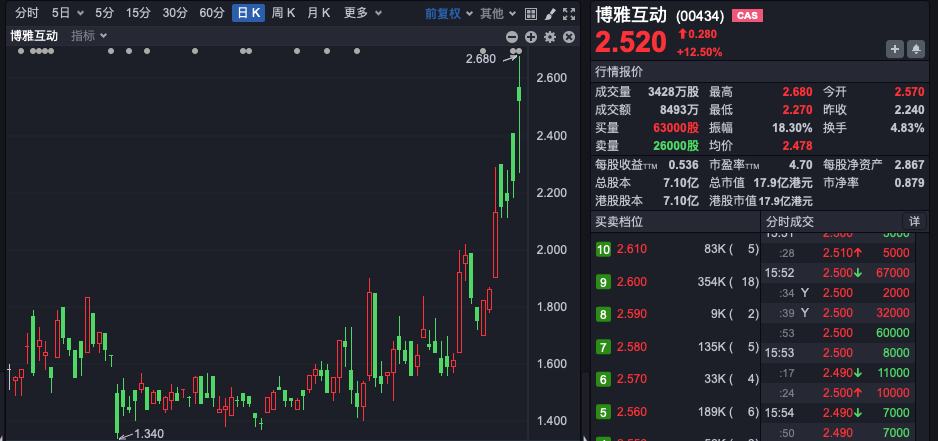Select bid/ask level 7 green badge
The height and width of the screenshot is (441, 938).
604,346
